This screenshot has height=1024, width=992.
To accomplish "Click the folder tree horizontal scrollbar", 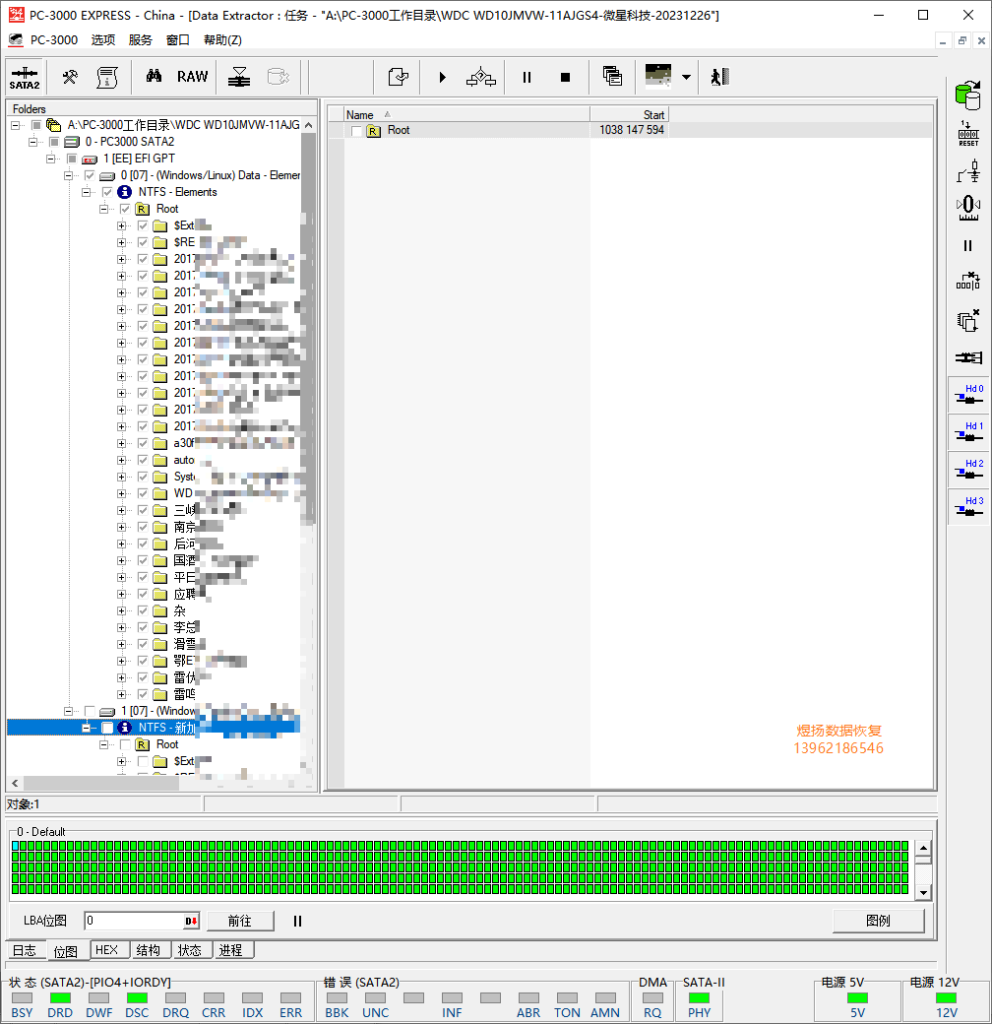I will (x=101, y=783).
